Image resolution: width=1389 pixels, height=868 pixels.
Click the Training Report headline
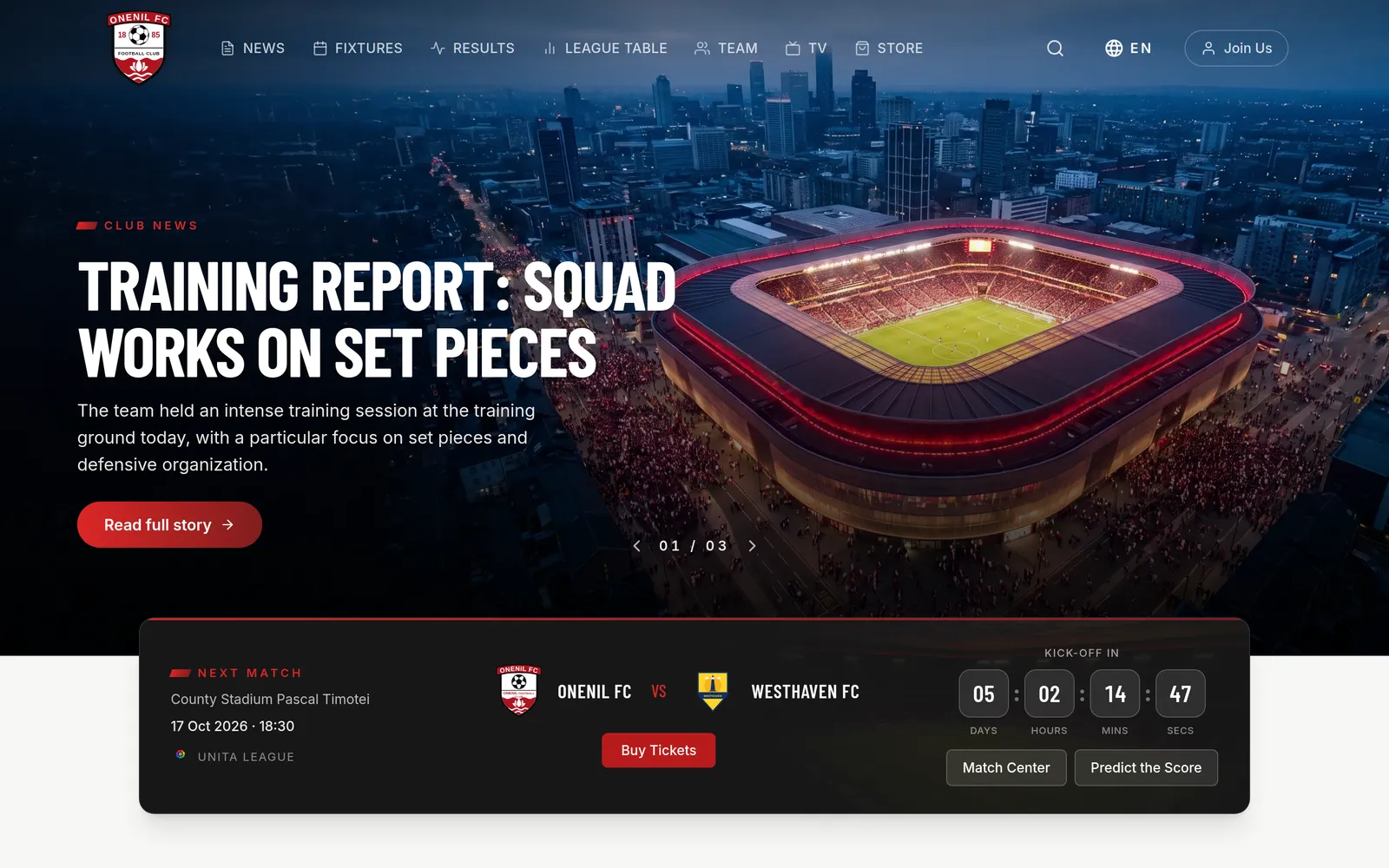[x=377, y=319]
